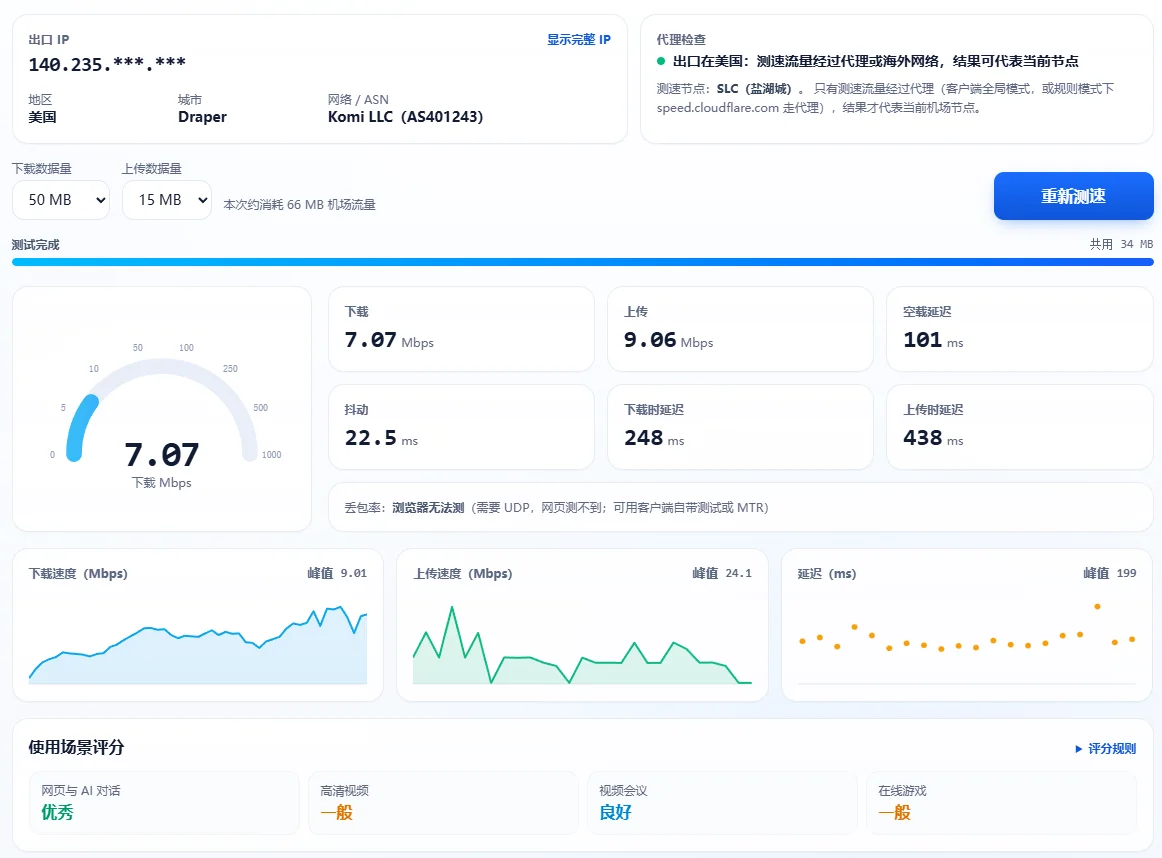Click the 上传 9.06 Mbps result card

pyautogui.click(x=740, y=329)
